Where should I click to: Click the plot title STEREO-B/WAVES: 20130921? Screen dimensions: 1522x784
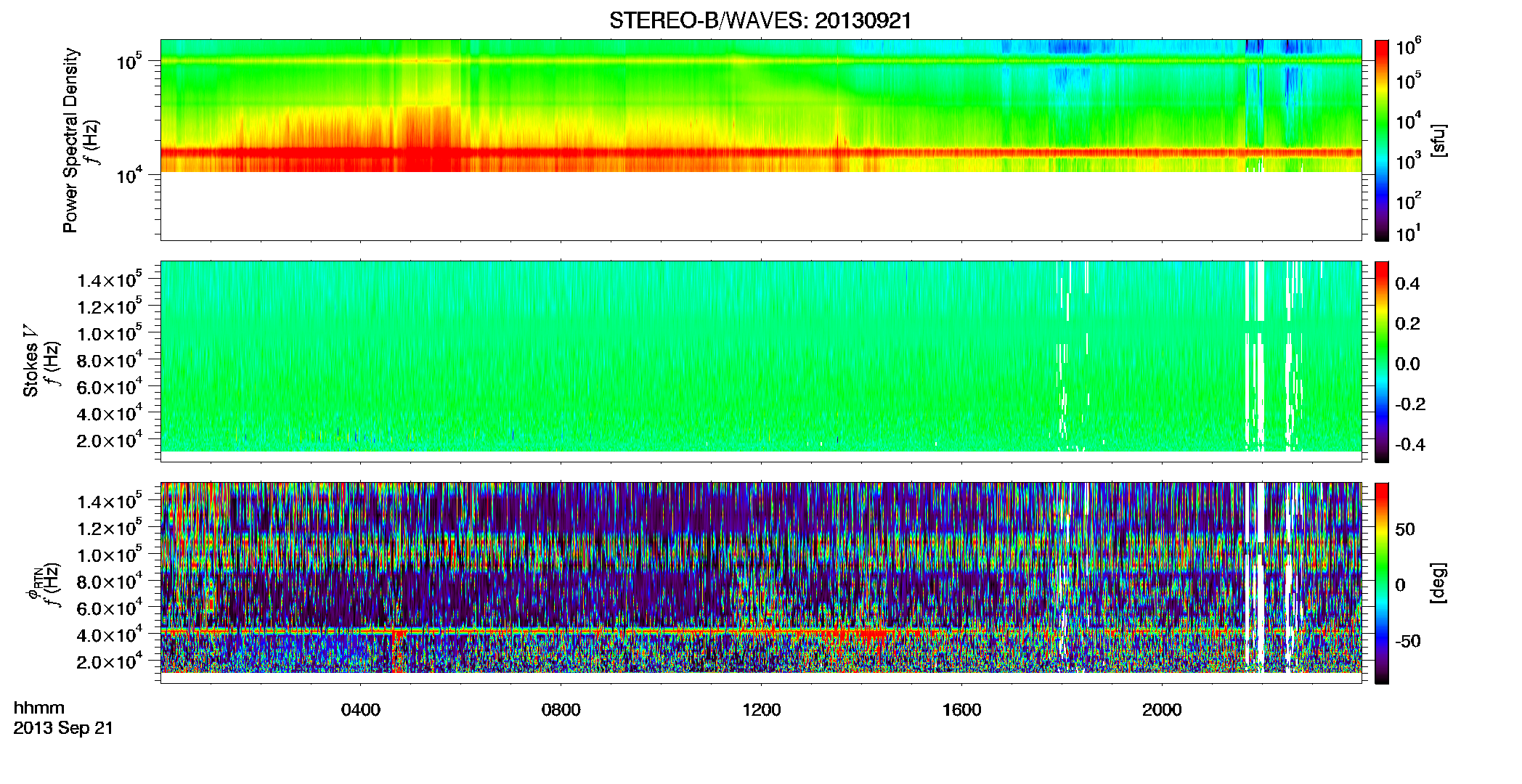tap(760, 20)
